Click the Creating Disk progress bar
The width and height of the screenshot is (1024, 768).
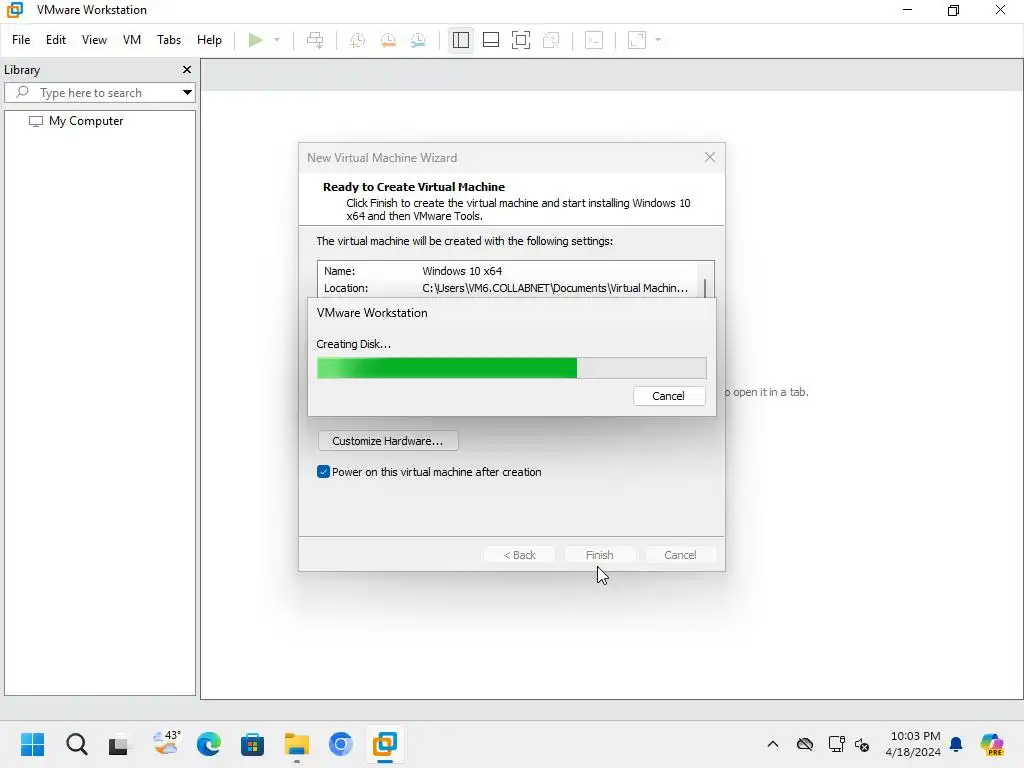click(x=511, y=368)
